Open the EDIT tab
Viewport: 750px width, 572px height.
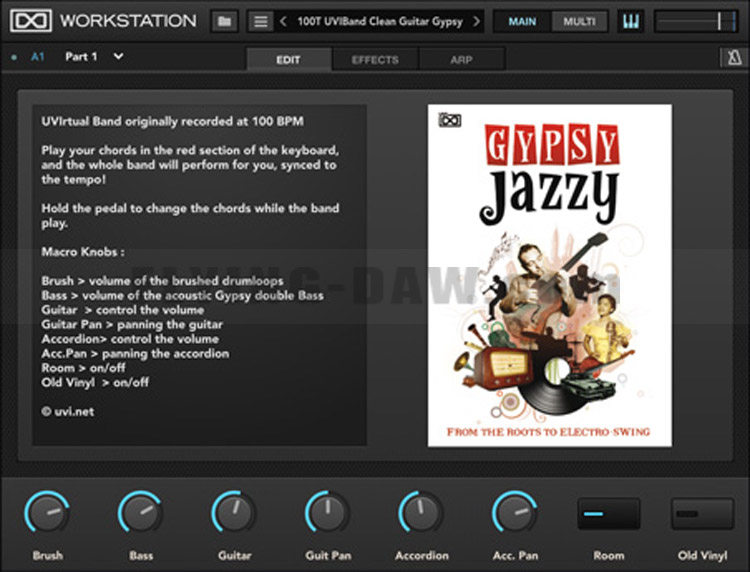pos(288,59)
